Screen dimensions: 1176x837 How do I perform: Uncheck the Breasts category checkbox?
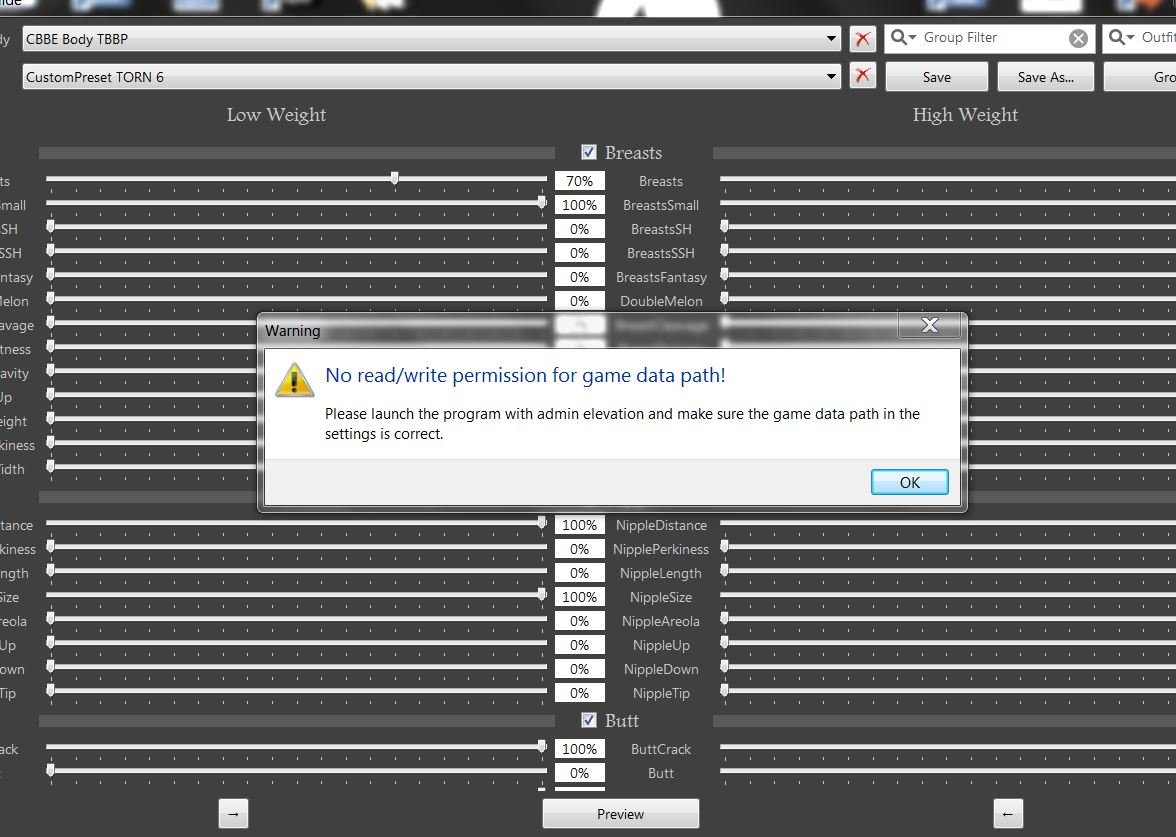tap(589, 152)
